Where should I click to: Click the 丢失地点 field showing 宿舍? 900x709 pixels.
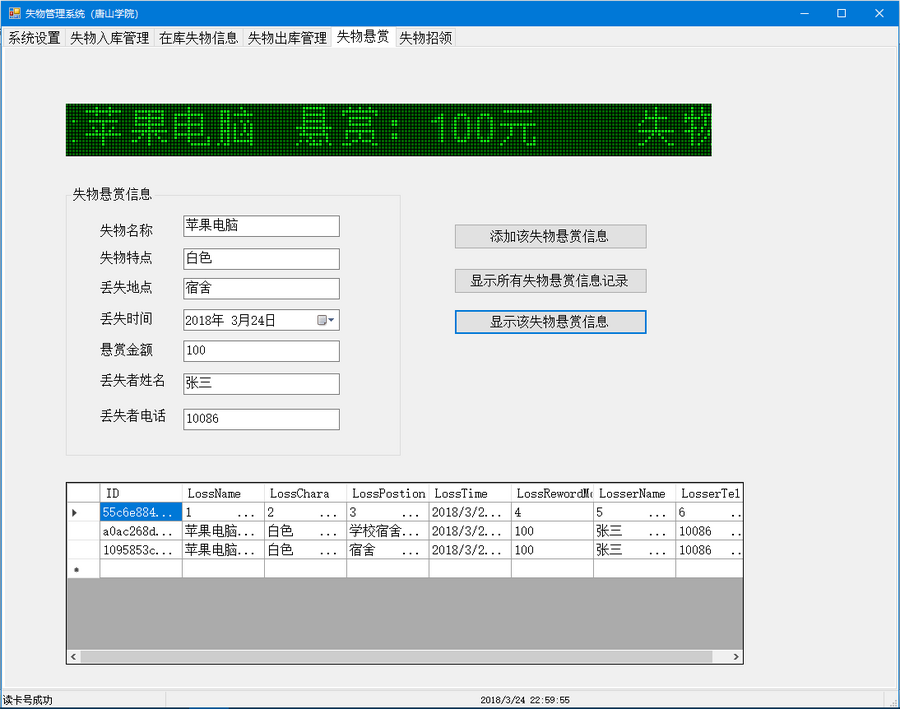coord(260,288)
